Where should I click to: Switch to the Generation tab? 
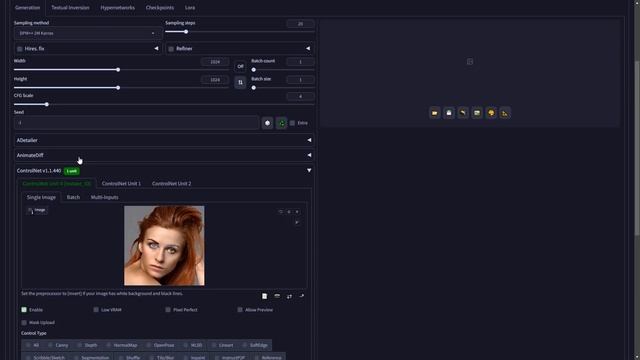(x=27, y=7)
